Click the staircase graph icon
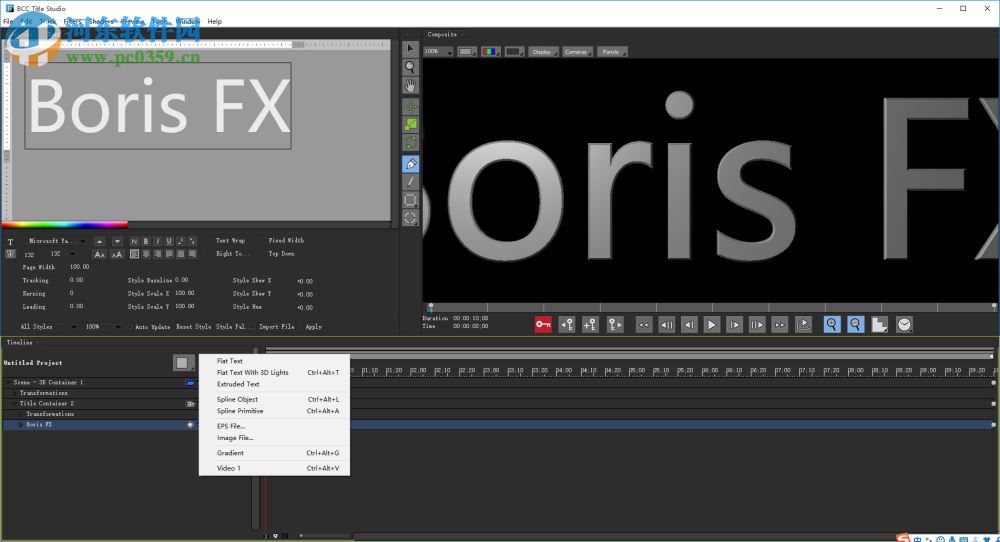 [x=879, y=325]
